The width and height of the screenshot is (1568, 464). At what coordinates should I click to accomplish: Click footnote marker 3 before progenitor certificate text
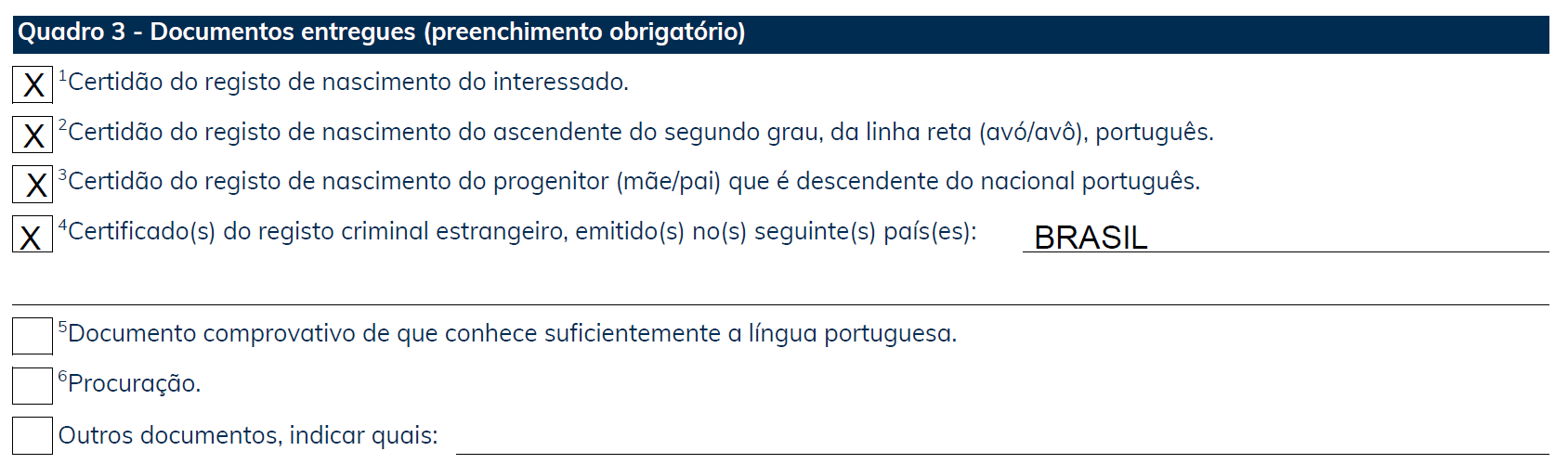pos(63,174)
